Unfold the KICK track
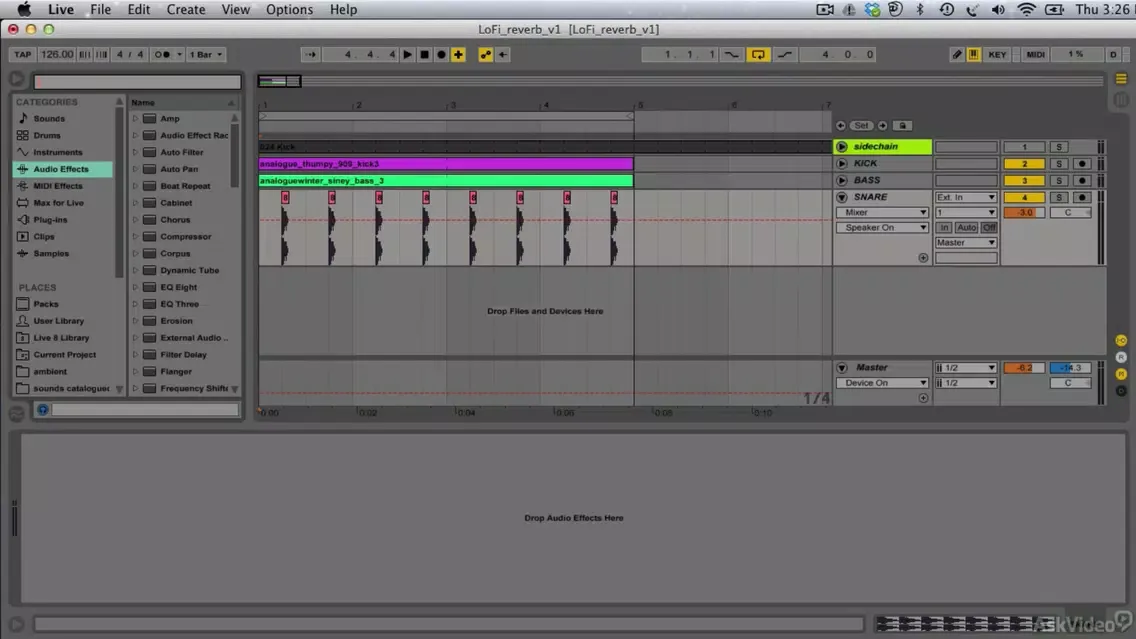Screen dimensions: 1136x639 (x=842, y=164)
